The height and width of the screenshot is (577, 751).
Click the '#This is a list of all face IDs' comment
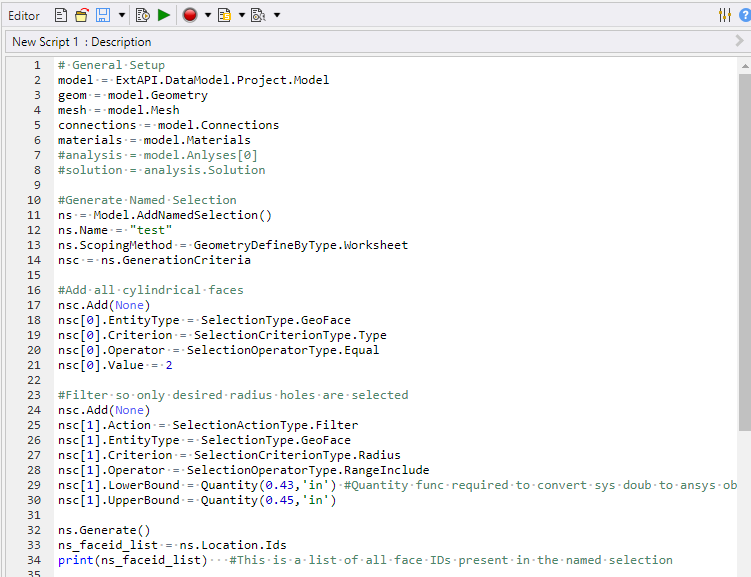451,560
